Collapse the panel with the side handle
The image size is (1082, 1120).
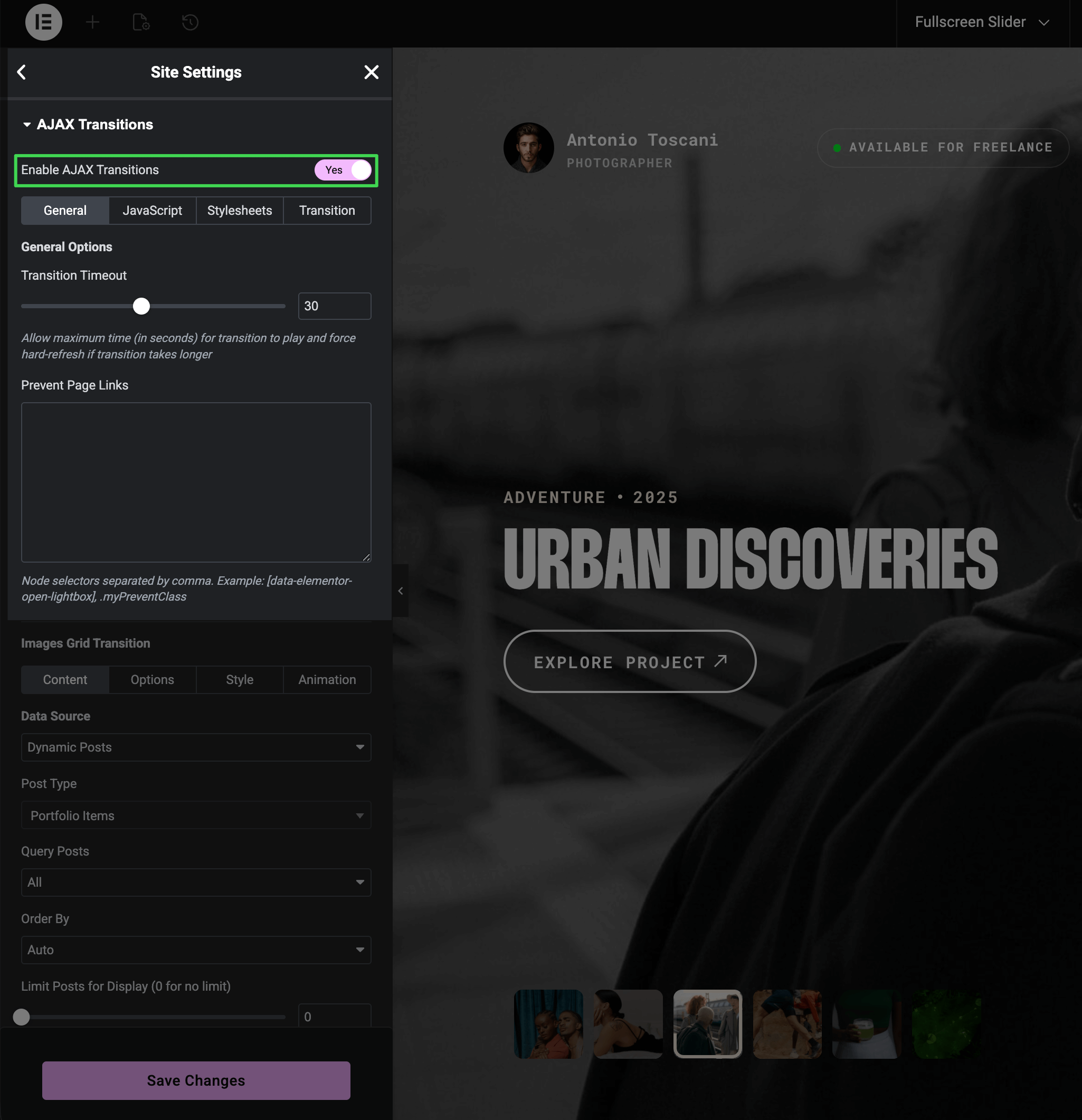tap(400, 590)
